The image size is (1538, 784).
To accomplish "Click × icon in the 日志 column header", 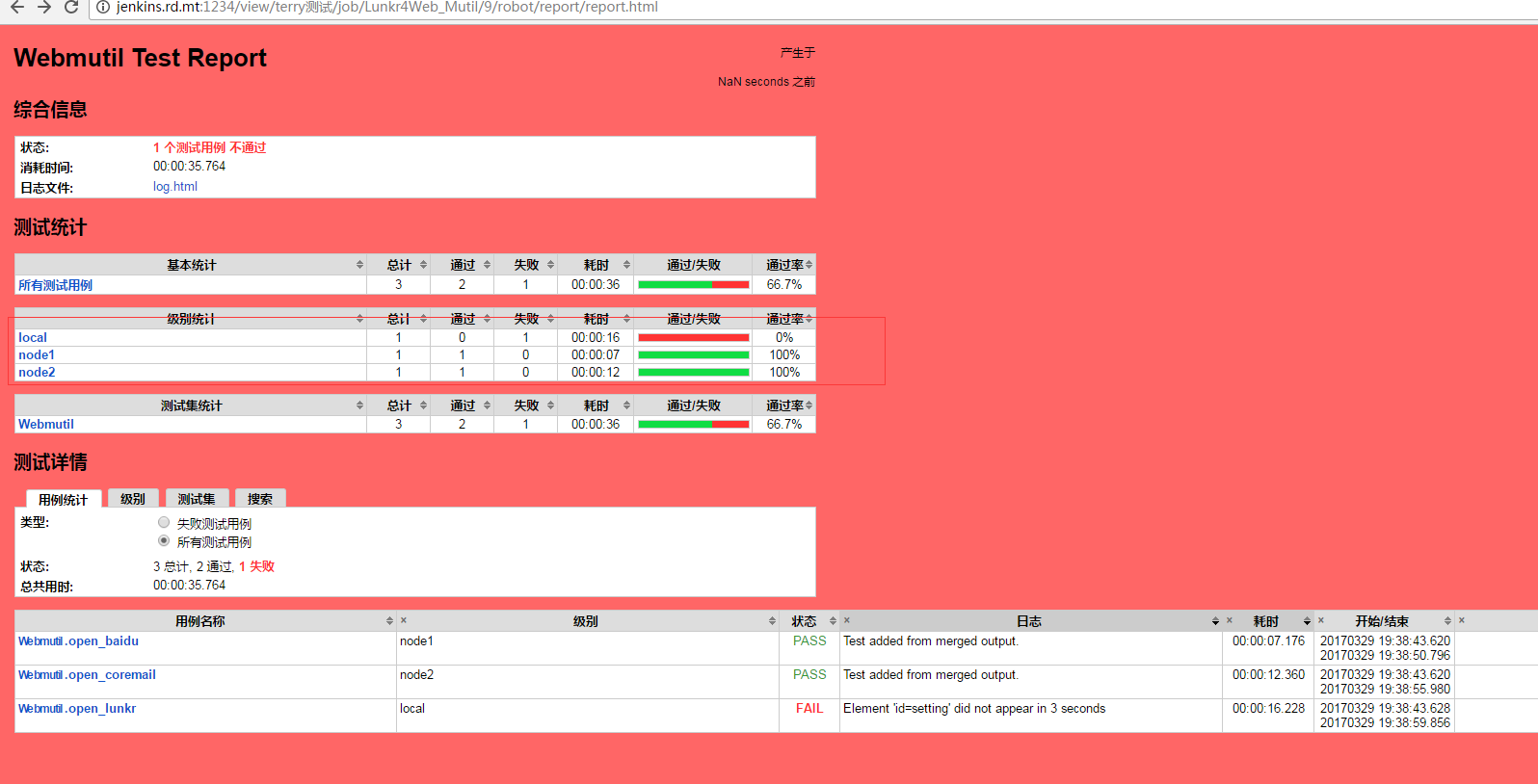I will coord(847,621).
